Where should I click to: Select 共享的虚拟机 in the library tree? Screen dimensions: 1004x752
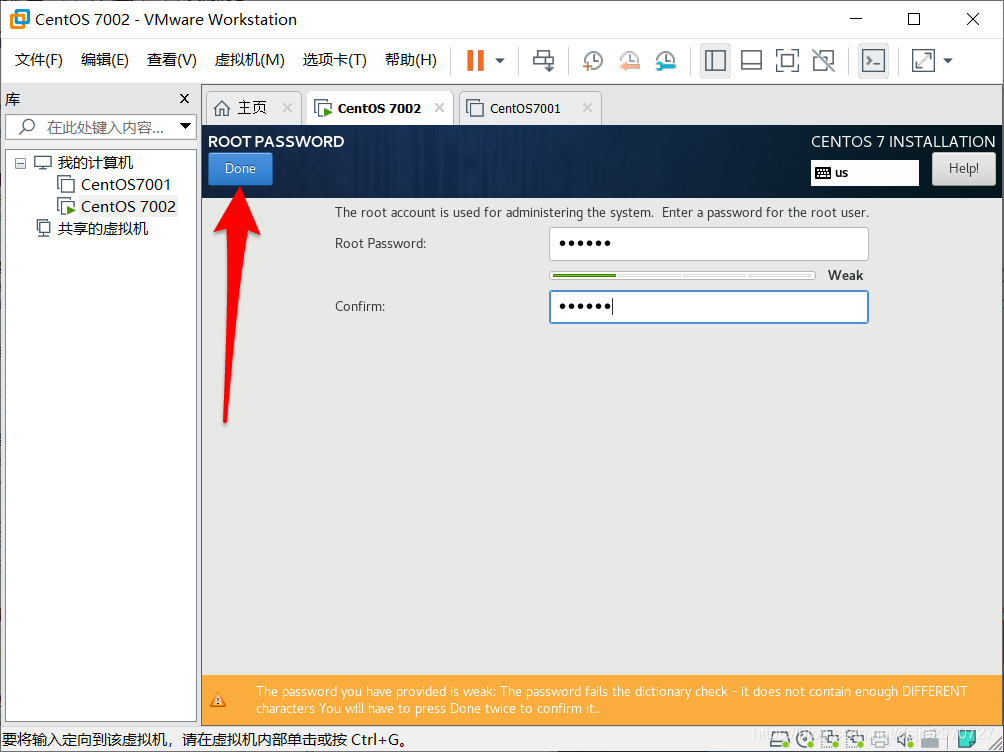(x=103, y=229)
